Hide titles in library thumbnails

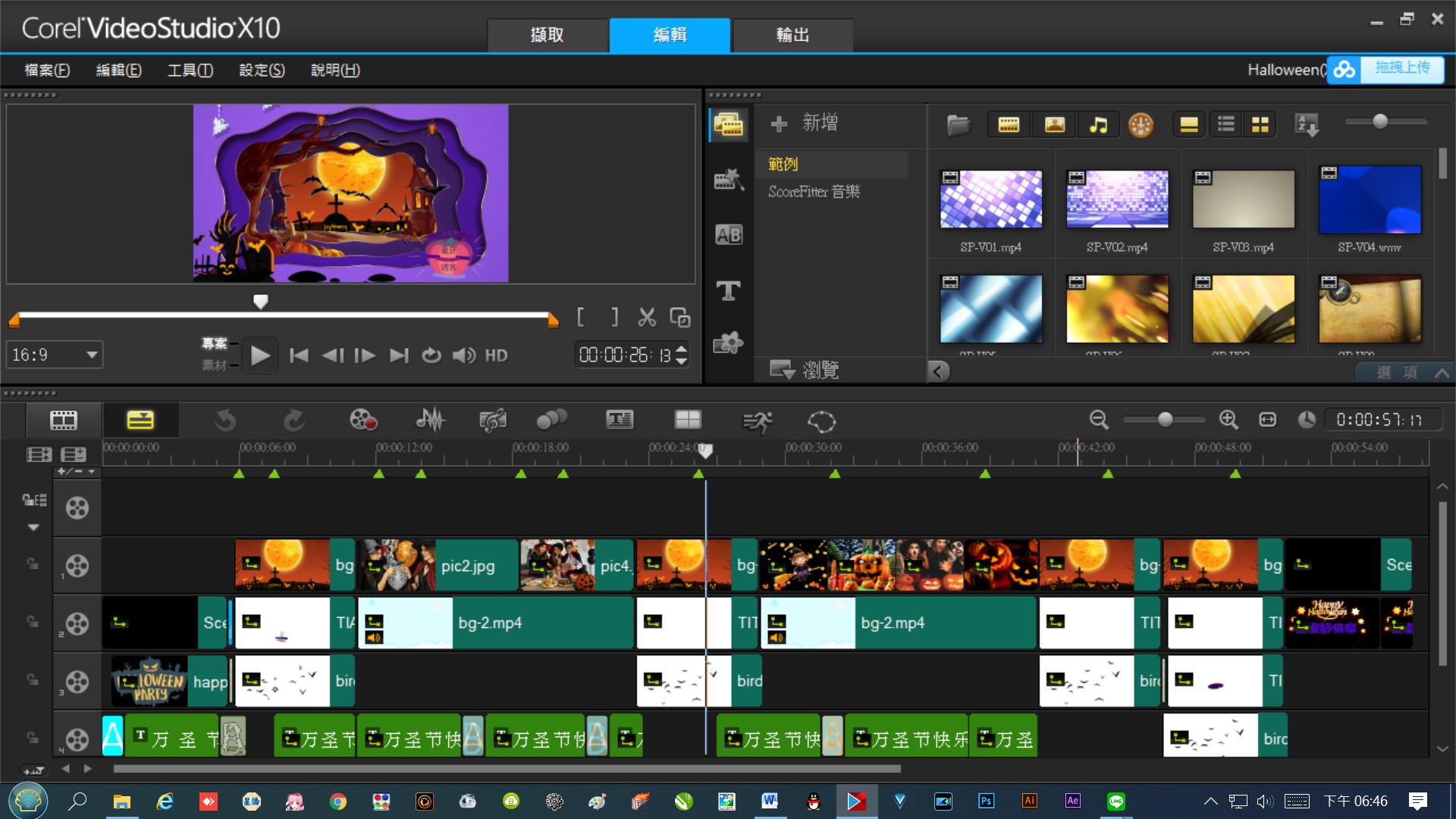[1189, 124]
